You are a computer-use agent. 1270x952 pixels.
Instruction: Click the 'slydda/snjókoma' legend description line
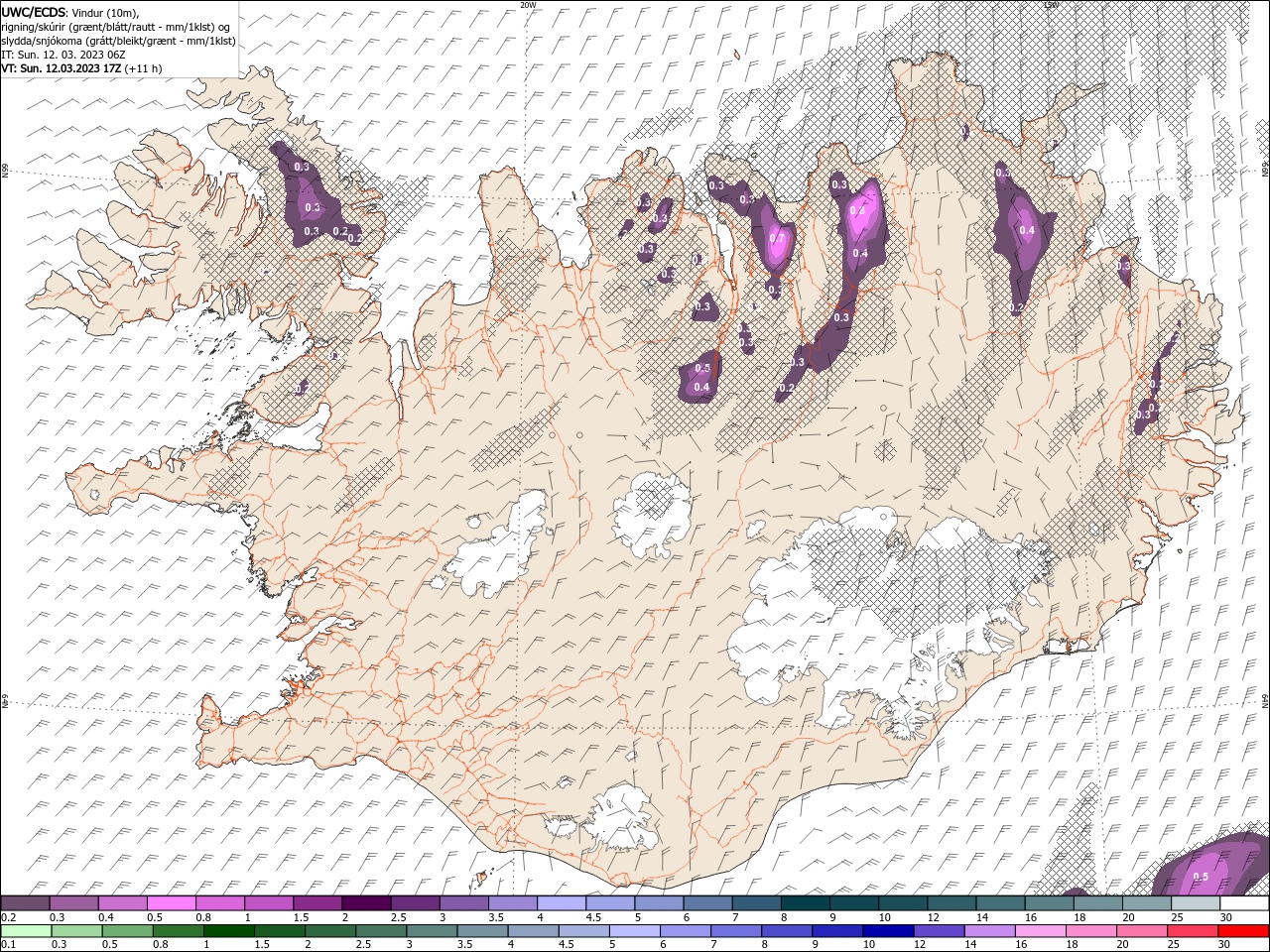click(x=119, y=40)
